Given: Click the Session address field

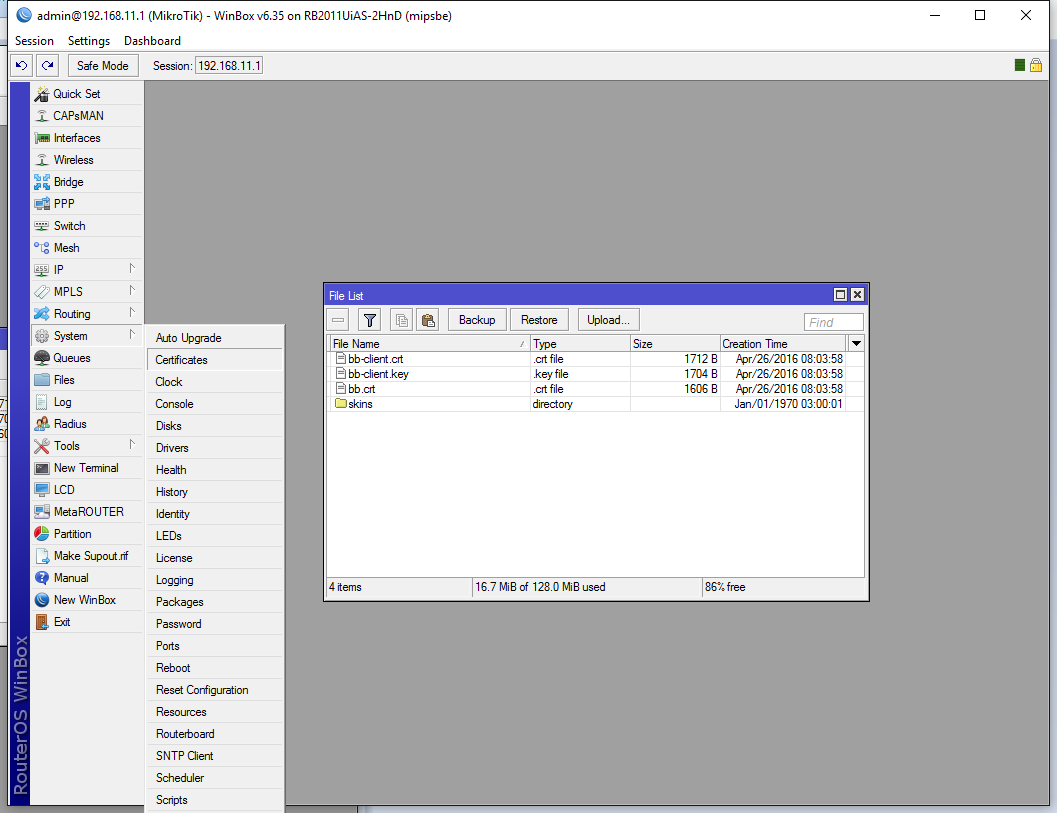Looking at the screenshot, I should pyautogui.click(x=229, y=65).
